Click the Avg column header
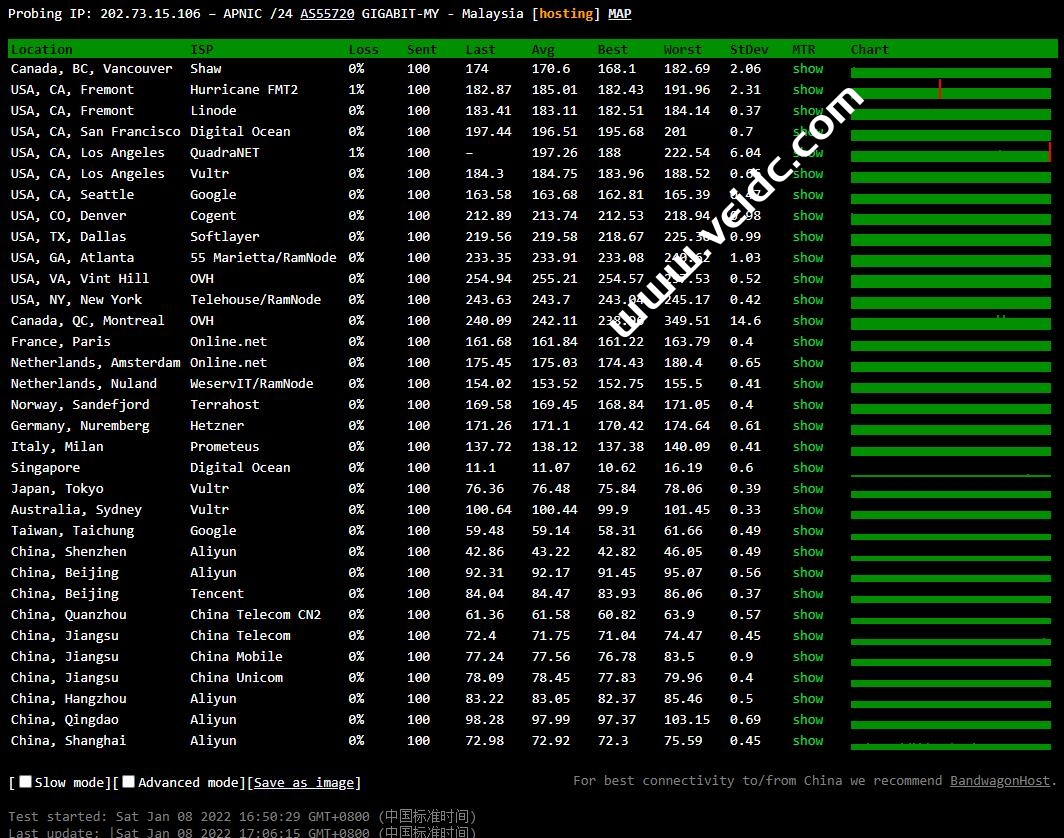The height and width of the screenshot is (838, 1064). pyautogui.click(x=543, y=50)
